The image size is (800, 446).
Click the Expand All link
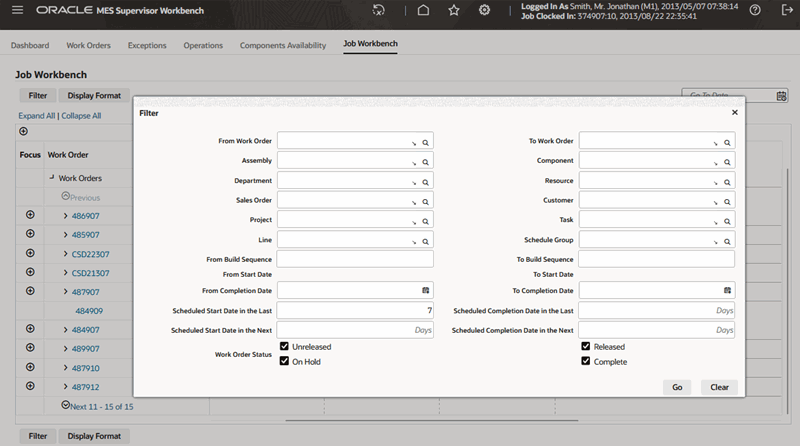37,116
